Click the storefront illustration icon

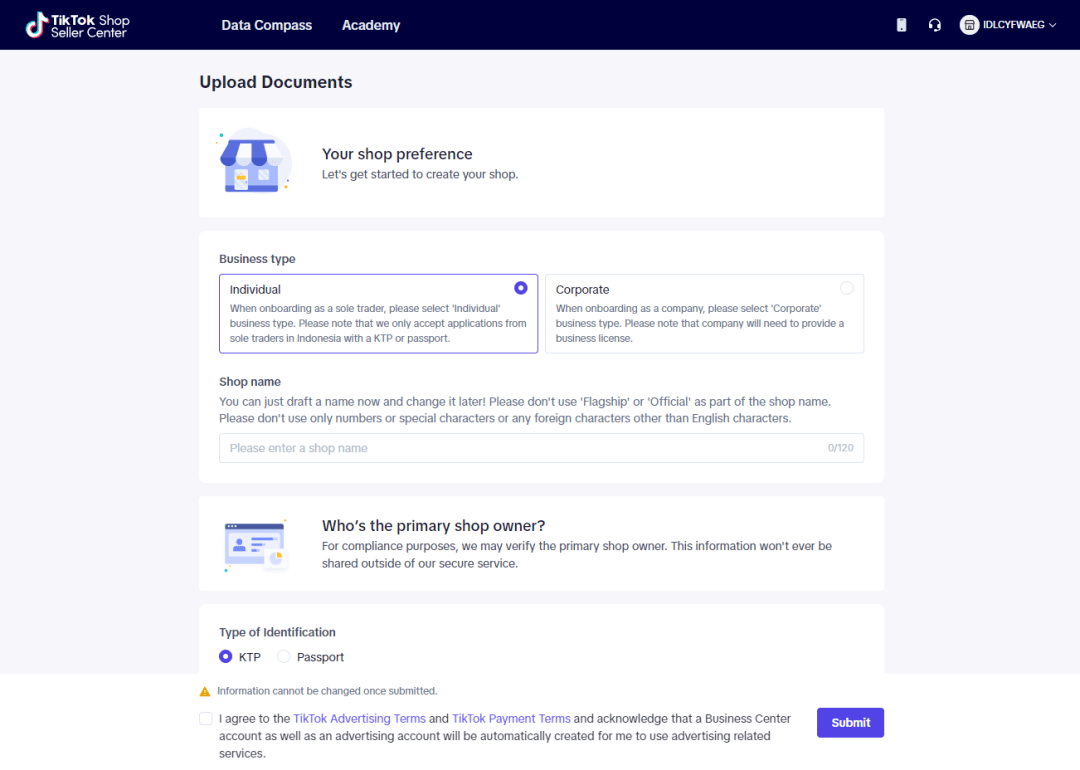coord(253,161)
